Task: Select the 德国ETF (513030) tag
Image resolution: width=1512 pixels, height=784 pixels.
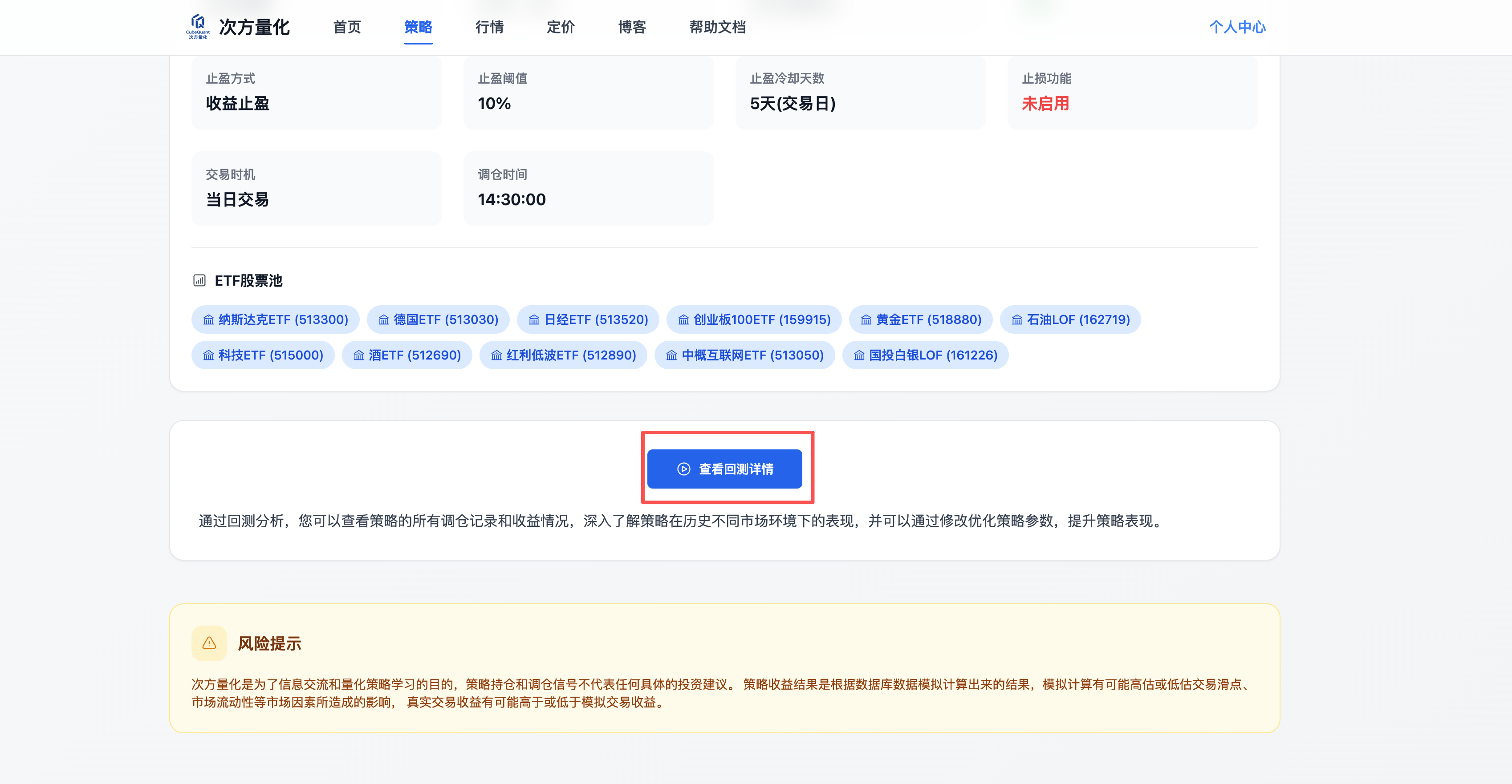Action: pos(438,319)
